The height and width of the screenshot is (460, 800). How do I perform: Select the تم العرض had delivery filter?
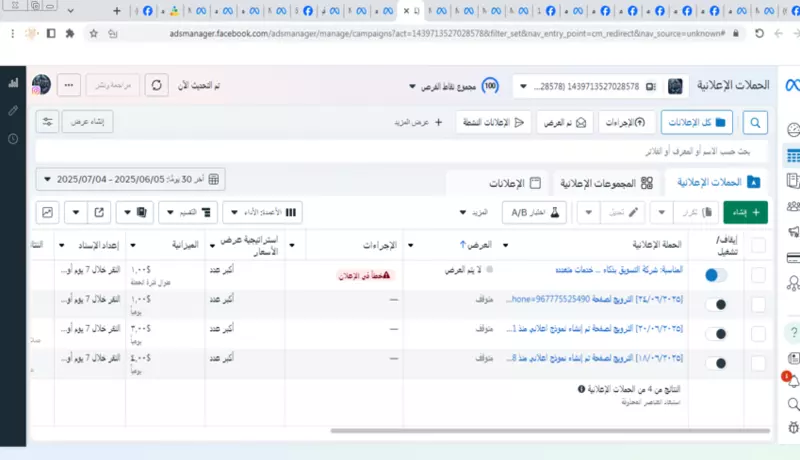[x=565, y=122]
